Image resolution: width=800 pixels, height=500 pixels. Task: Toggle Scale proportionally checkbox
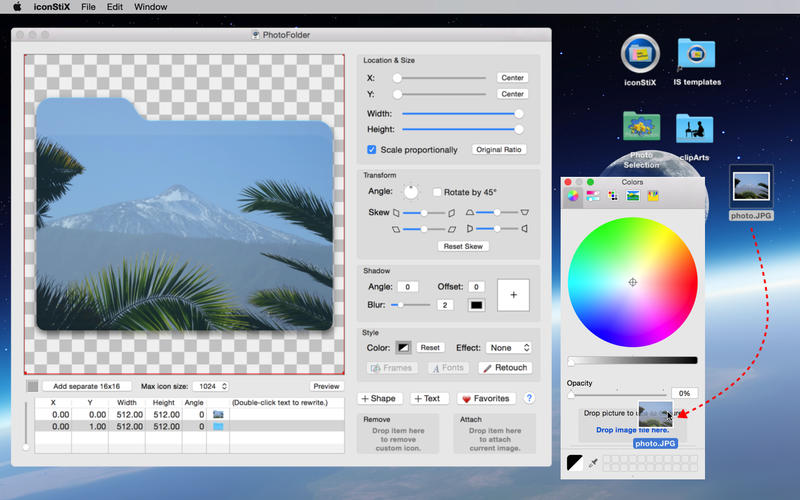(x=372, y=150)
